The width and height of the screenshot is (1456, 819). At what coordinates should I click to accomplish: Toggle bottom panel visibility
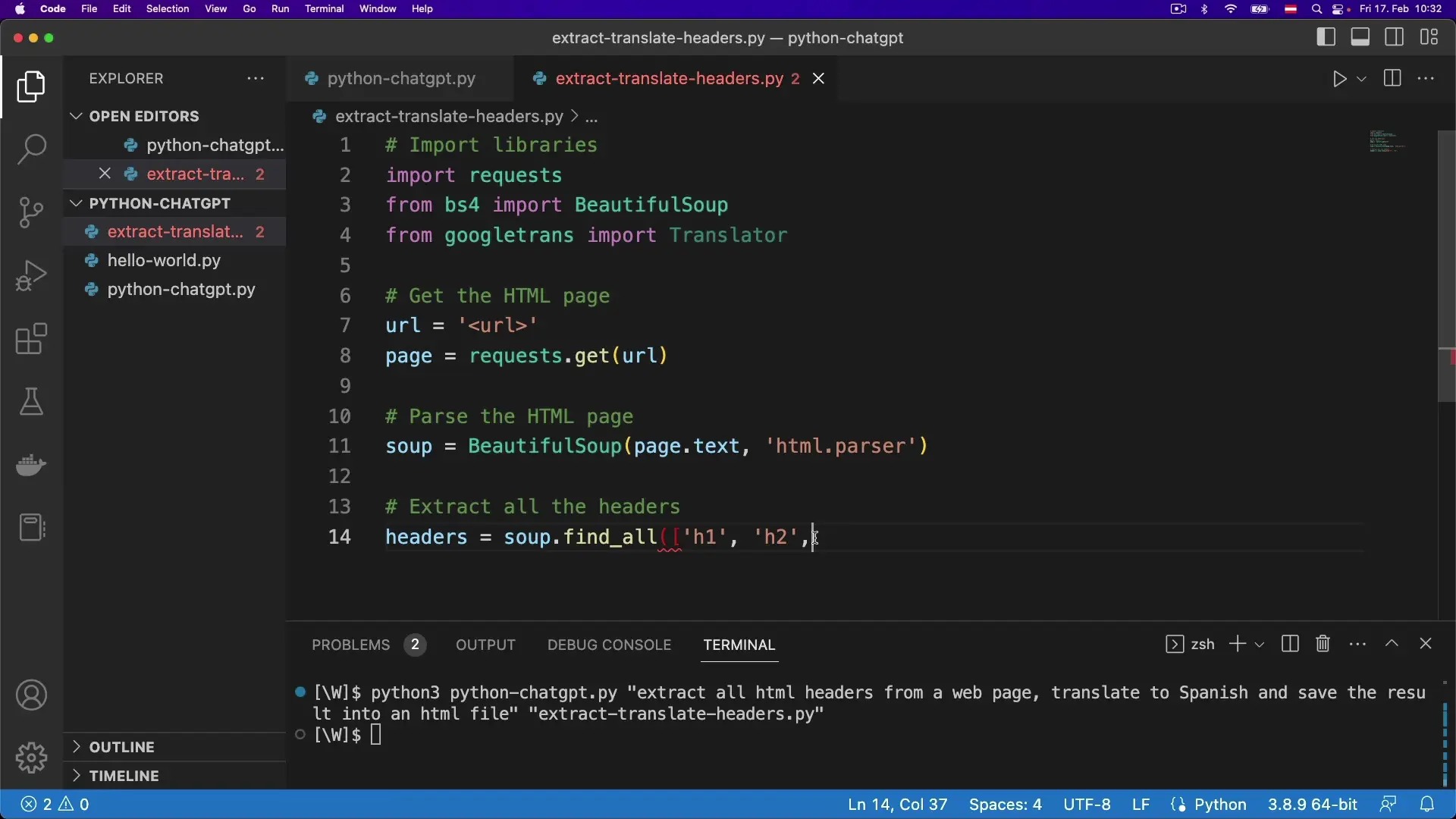(x=1360, y=37)
